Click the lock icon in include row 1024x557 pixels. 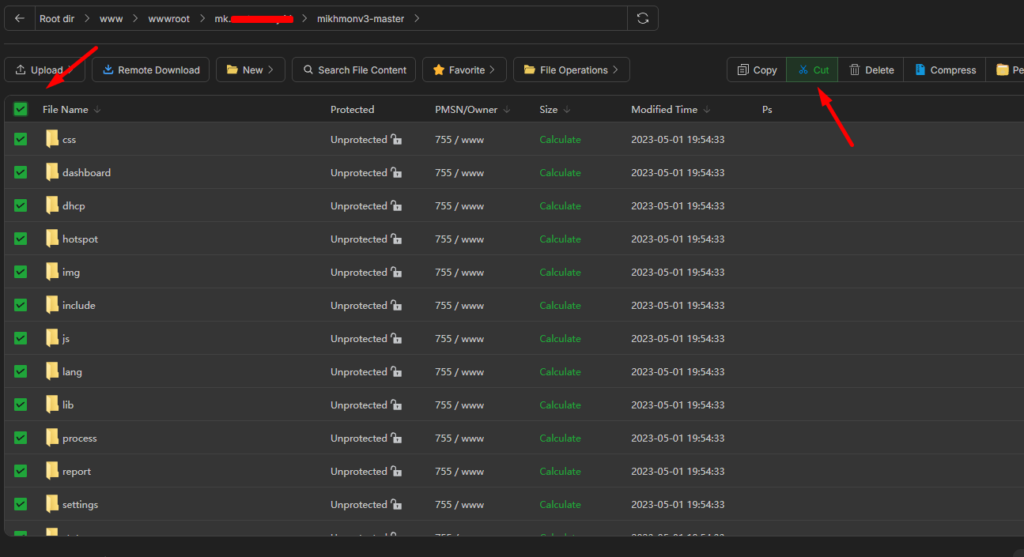(396, 305)
